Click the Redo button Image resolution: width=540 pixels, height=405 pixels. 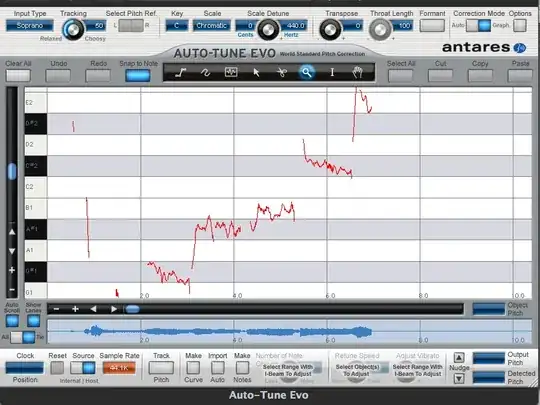[x=98, y=75]
